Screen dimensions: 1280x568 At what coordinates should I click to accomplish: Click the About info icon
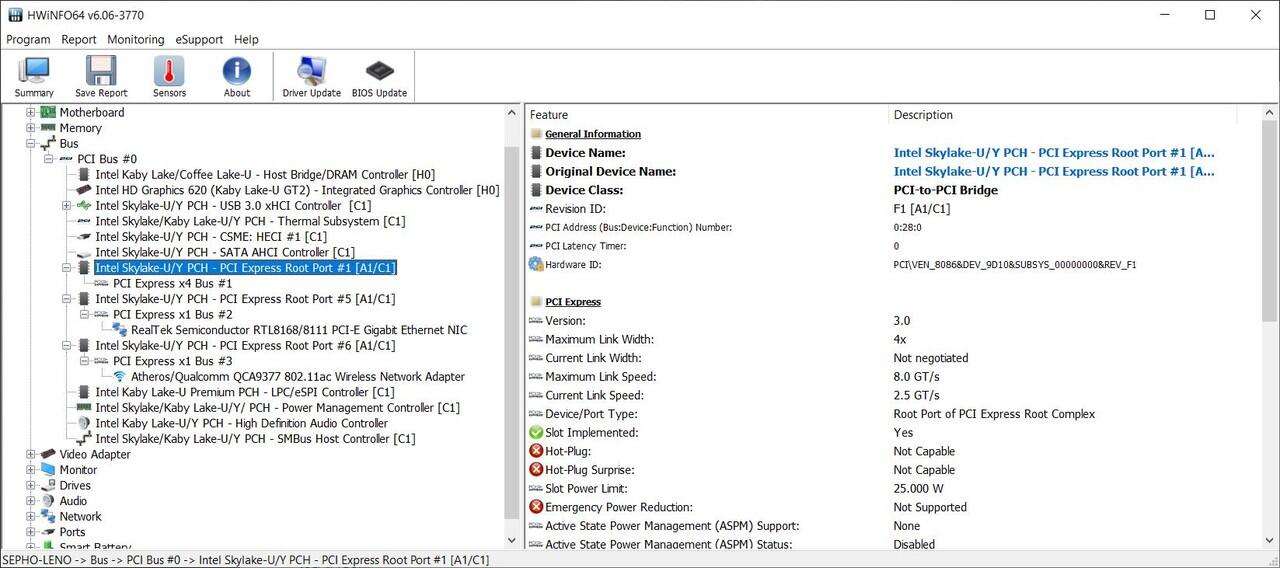point(237,76)
